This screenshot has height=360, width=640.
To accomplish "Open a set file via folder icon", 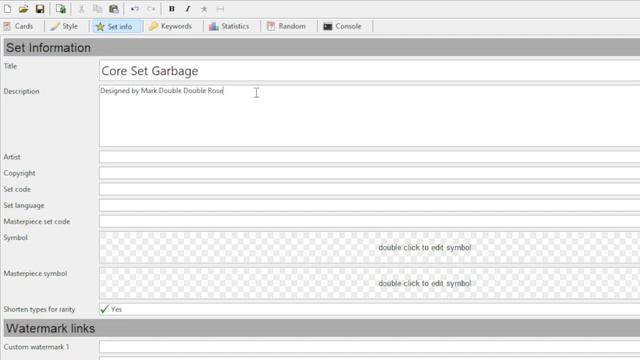I will pos(23,9).
